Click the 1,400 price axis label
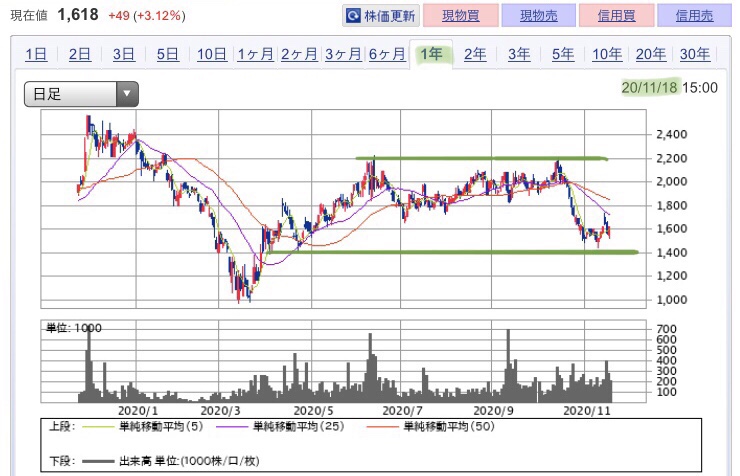Image resolution: width=740 pixels, height=476 pixels. (x=672, y=252)
